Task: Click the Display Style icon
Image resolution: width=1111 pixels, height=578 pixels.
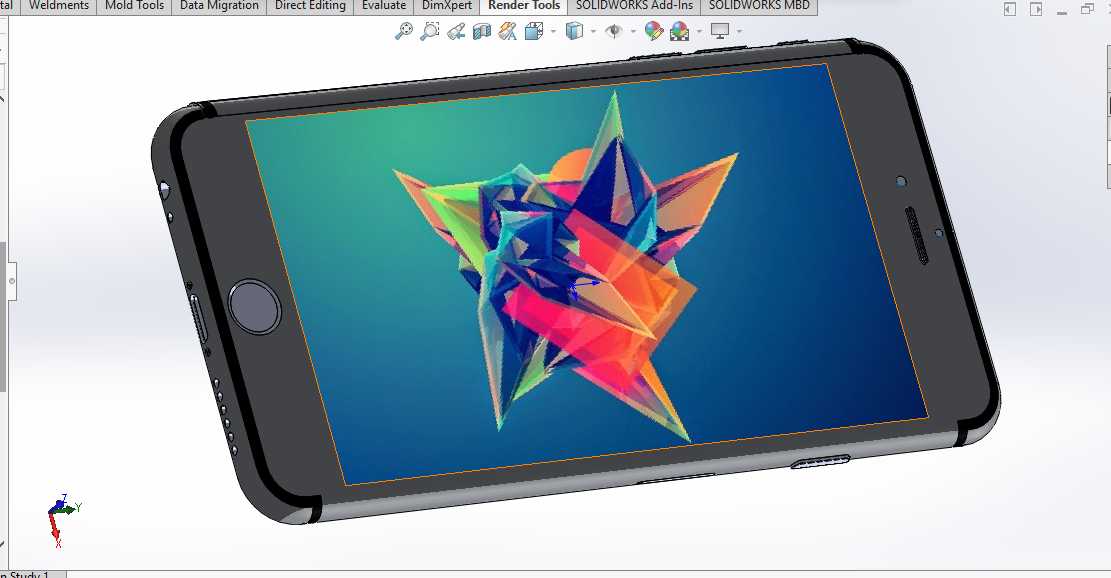Action: 574,31
